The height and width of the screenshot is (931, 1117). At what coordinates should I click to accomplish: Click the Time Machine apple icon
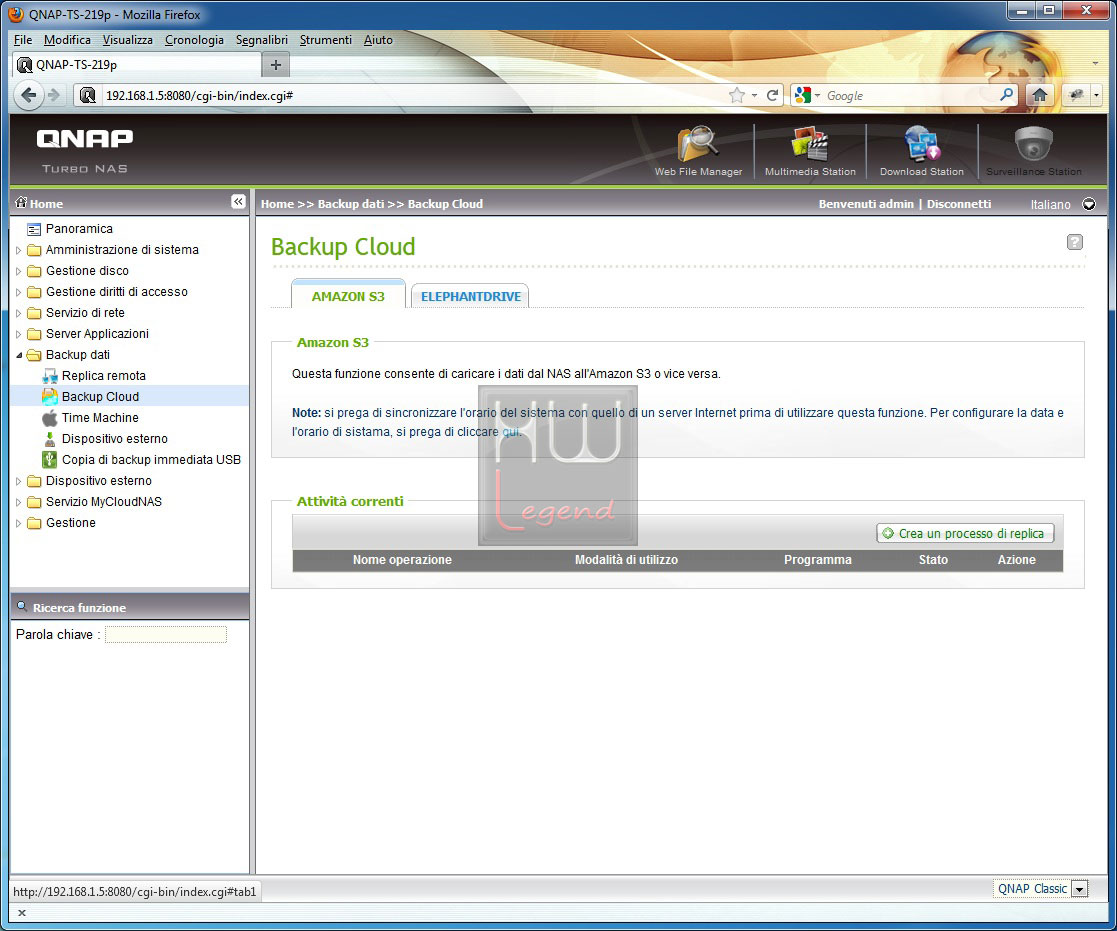(50, 417)
